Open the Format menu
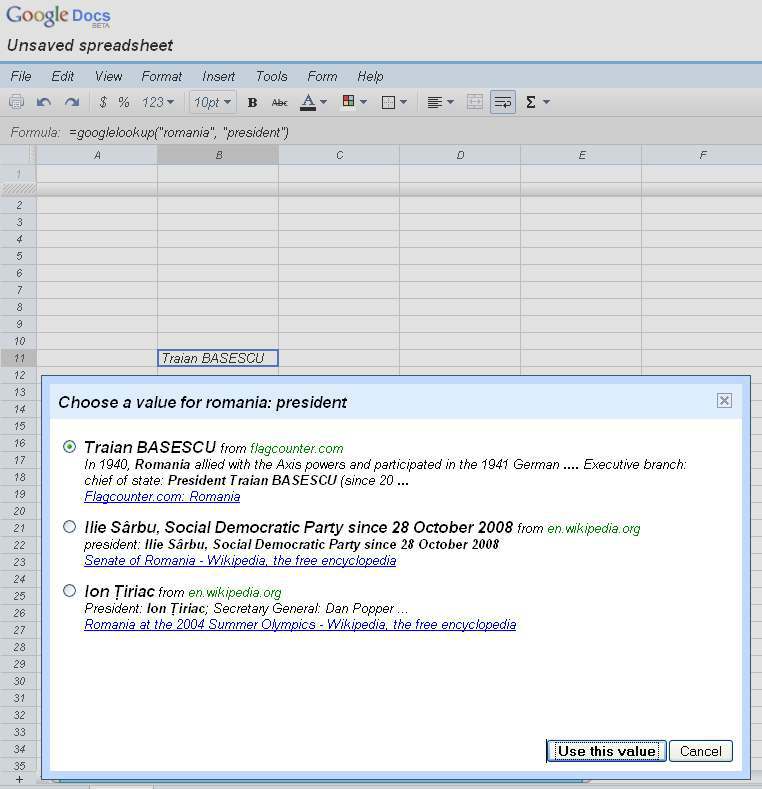The height and width of the screenshot is (789, 762). pos(161,76)
